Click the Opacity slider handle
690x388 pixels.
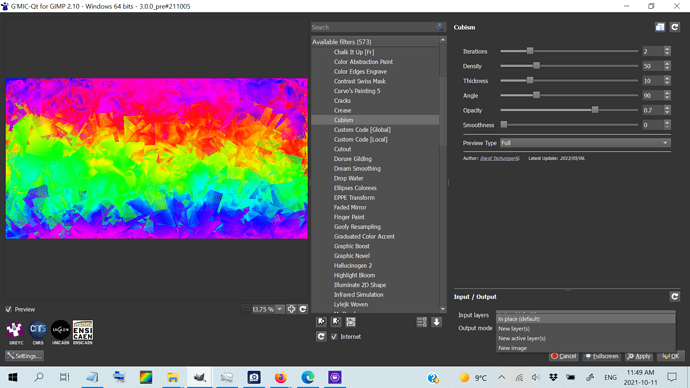click(x=595, y=110)
